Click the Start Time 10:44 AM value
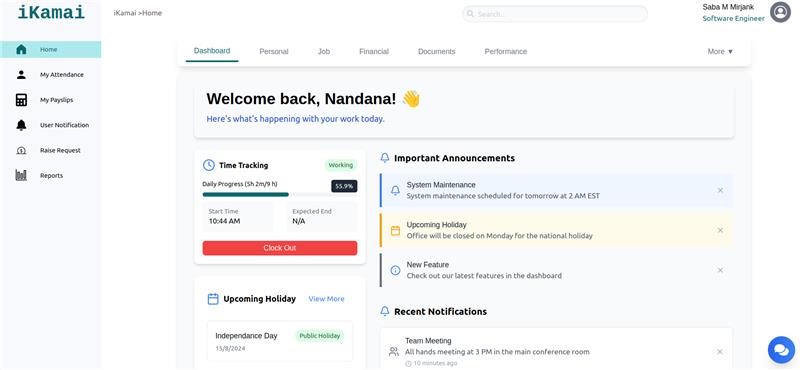 pyautogui.click(x=224, y=221)
